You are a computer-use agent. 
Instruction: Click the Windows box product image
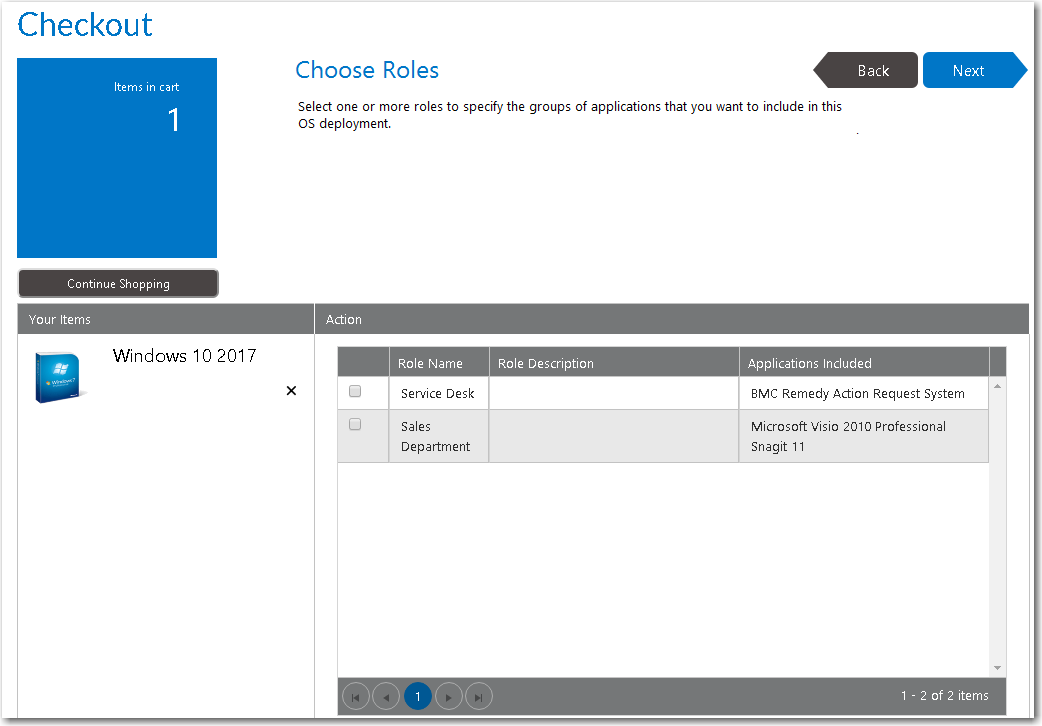pyautogui.click(x=59, y=377)
